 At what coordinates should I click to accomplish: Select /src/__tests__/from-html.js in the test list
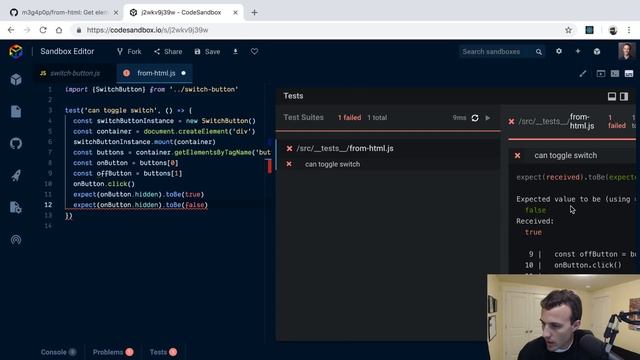388,149
